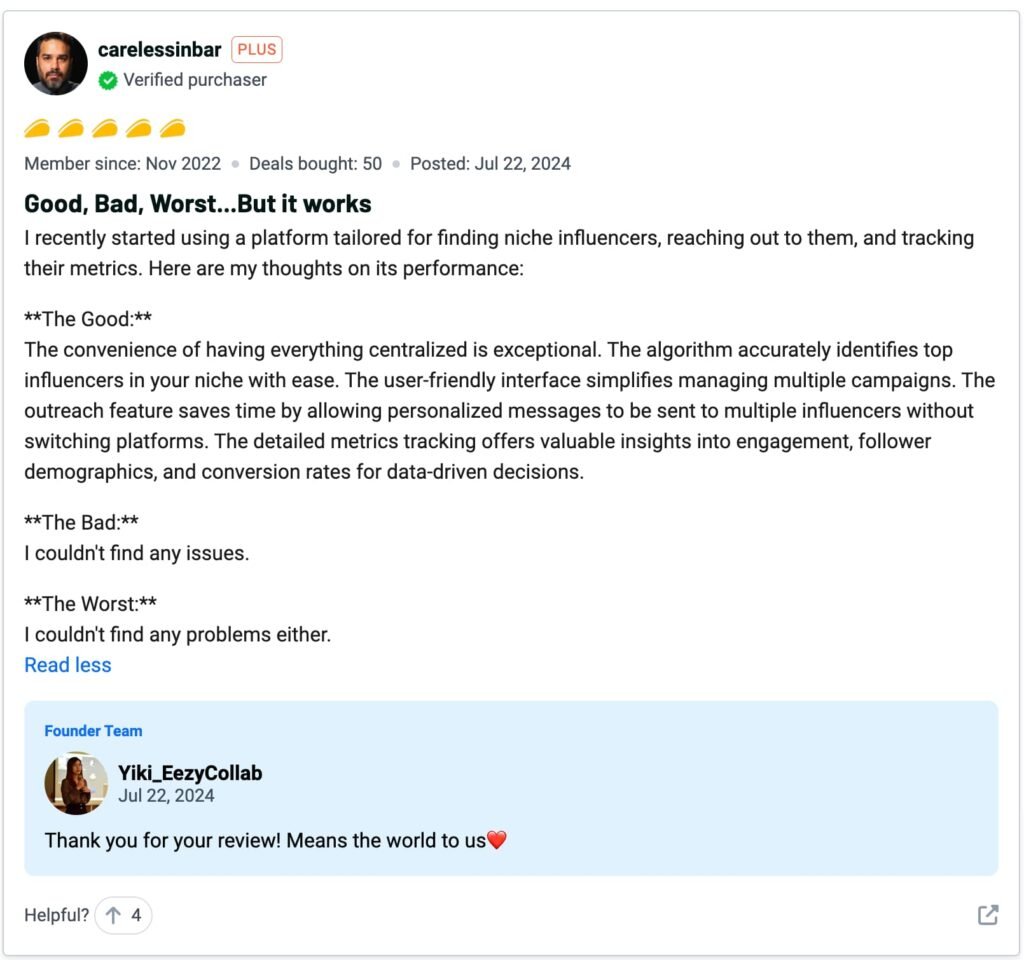1024x960 pixels.
Task: Click the carelessinbar reviewer profile photo
Action: 56,63
